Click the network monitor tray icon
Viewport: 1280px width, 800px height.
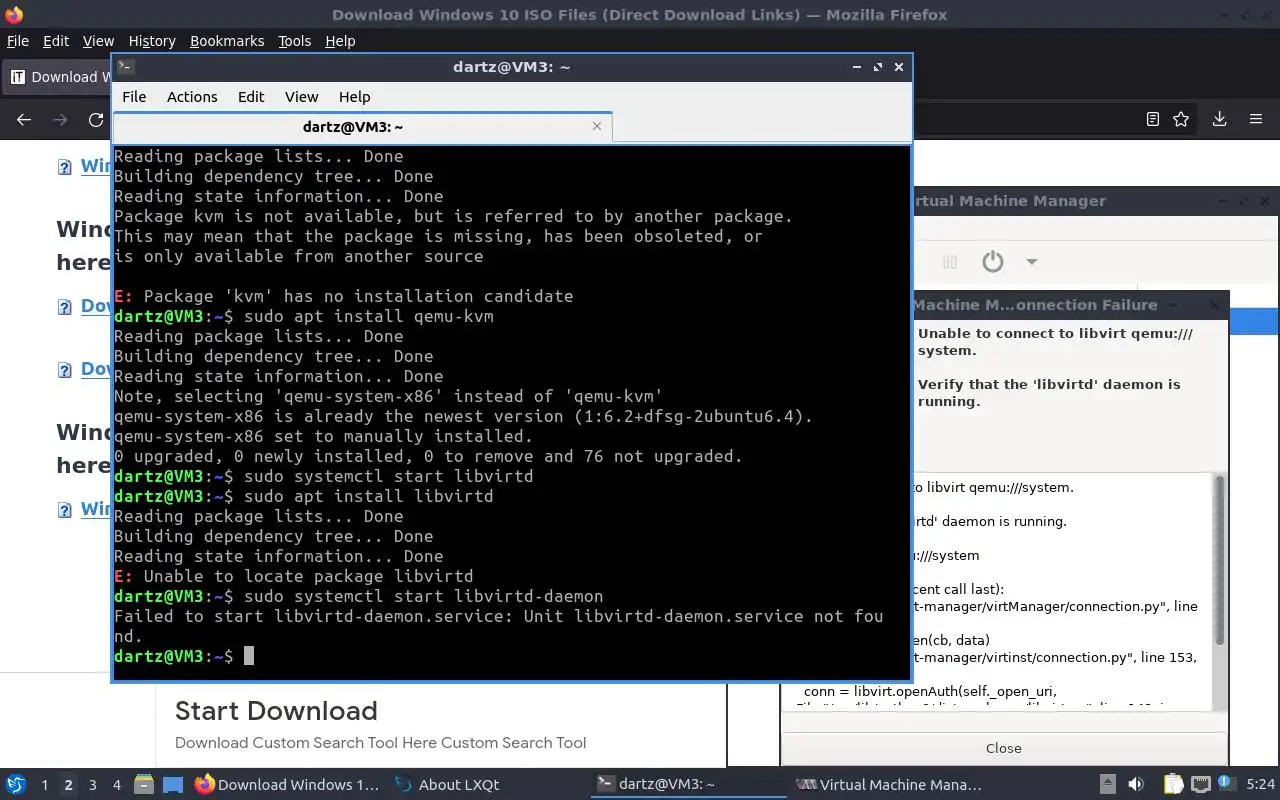(1201, 785)
